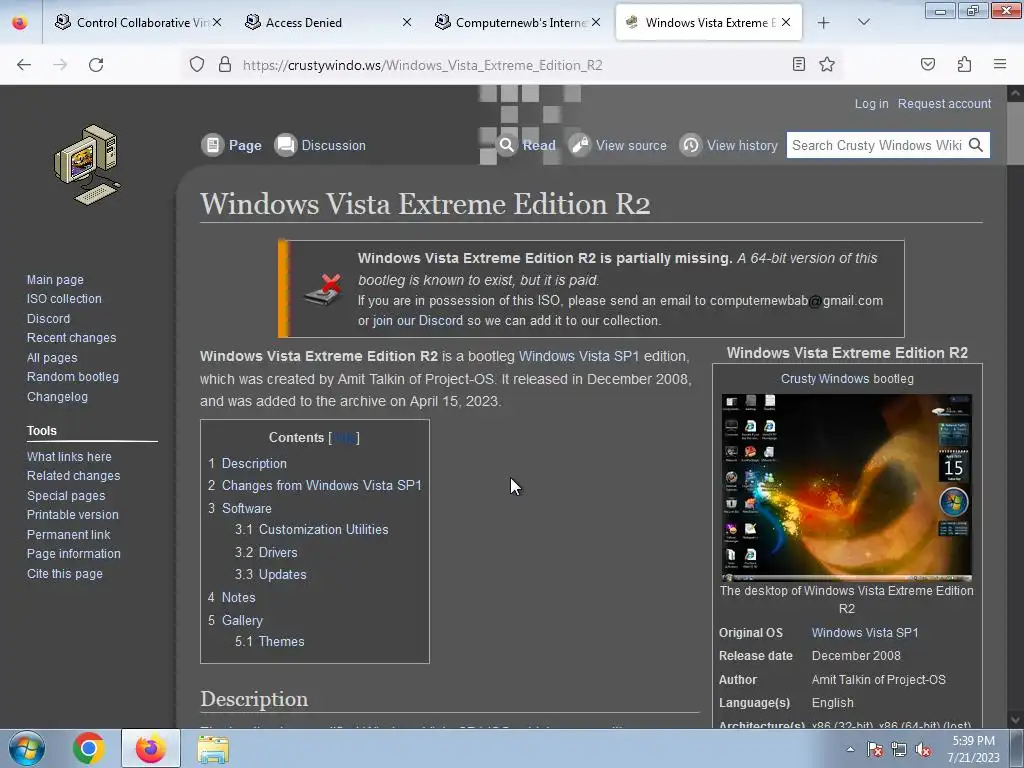Close the Access Denied tab
Viewport: 1024px width, 768px height.
407,22
